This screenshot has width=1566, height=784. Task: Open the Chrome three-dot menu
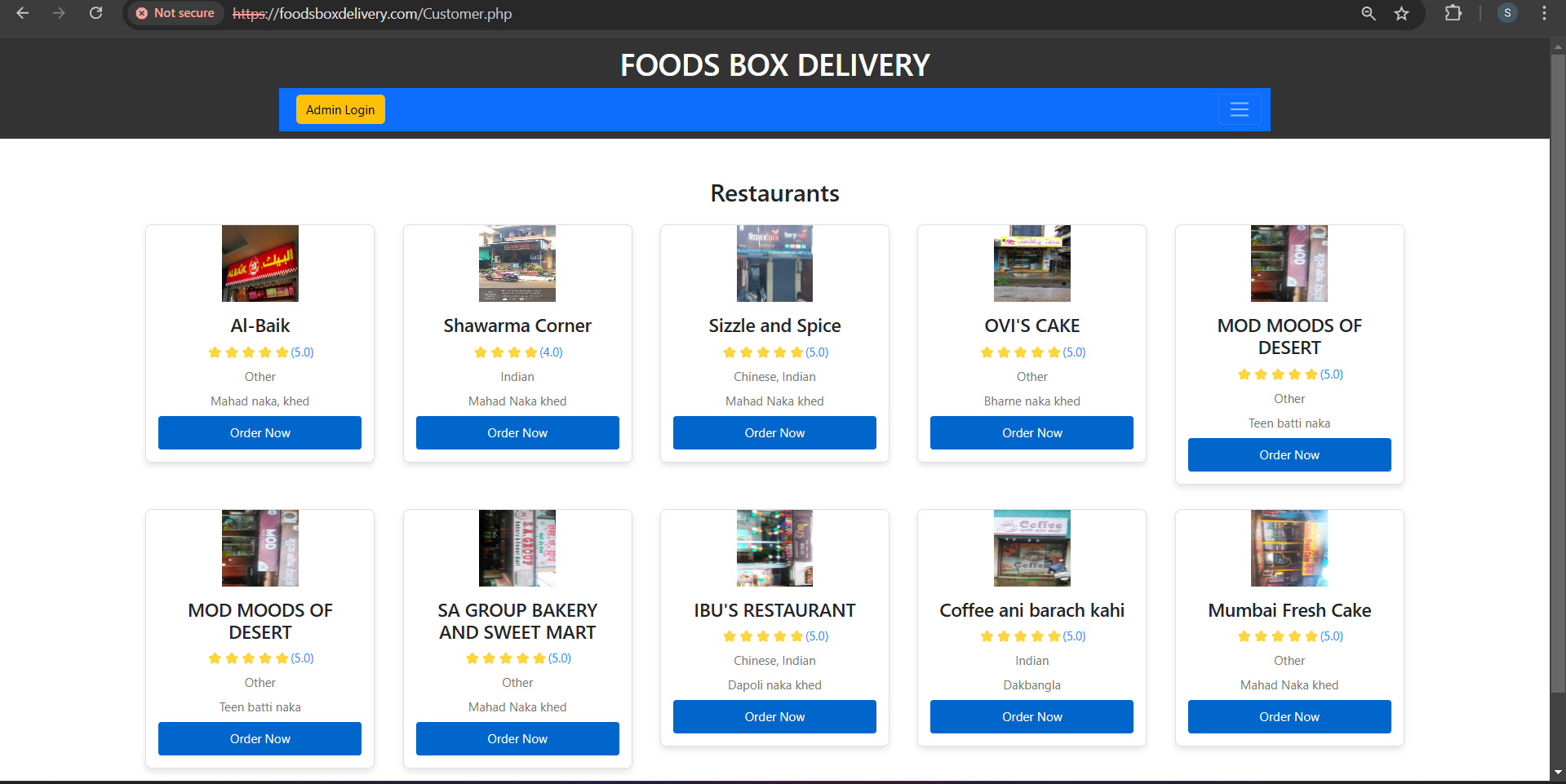[x=1544, y=13]
